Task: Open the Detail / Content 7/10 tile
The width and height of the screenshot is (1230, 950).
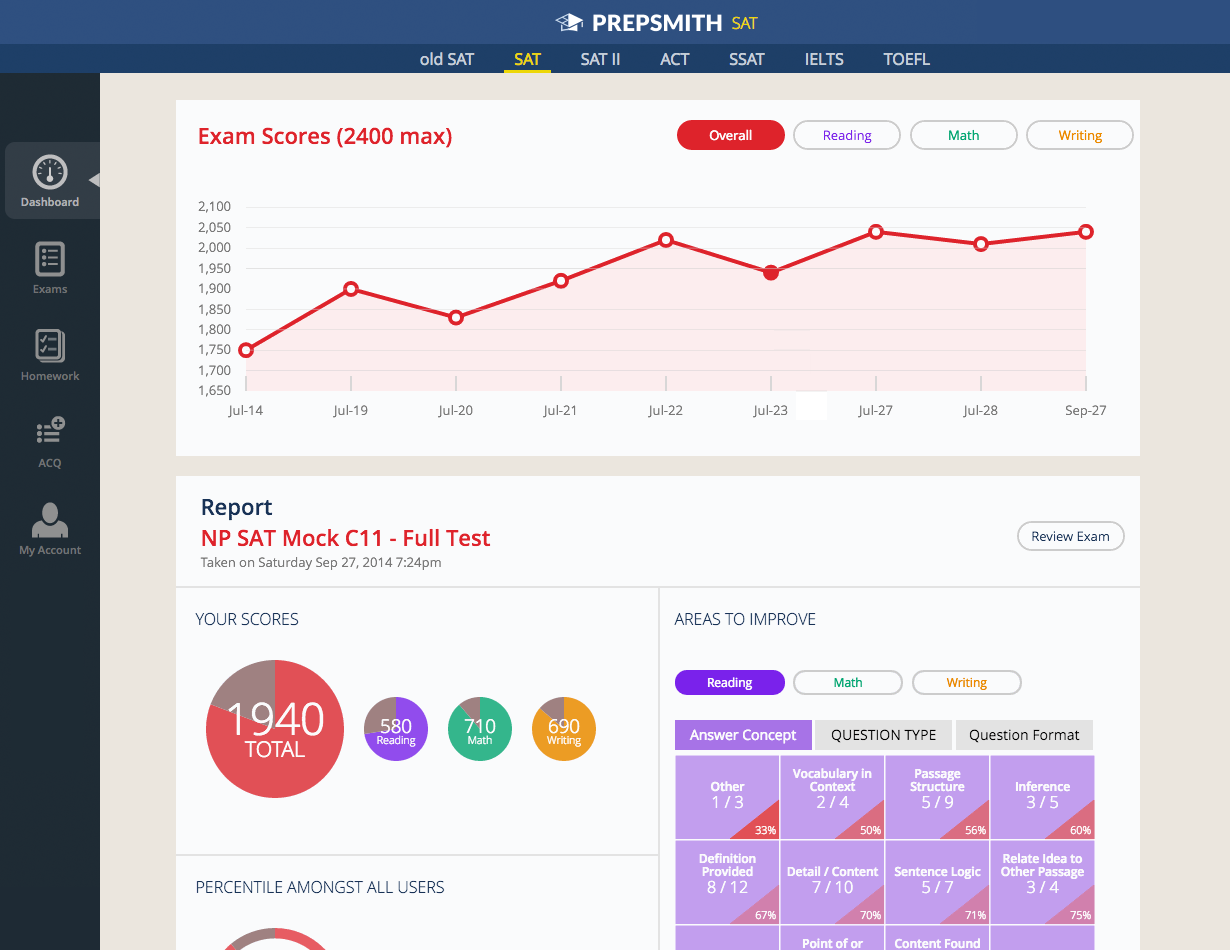Action: [x=832, y=882]
